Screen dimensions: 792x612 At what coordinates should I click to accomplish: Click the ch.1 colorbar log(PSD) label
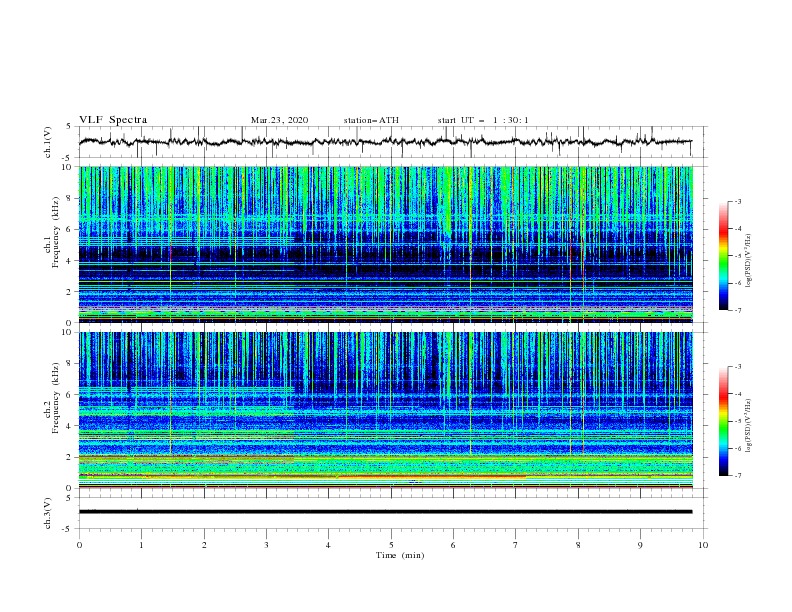(748, 260)
